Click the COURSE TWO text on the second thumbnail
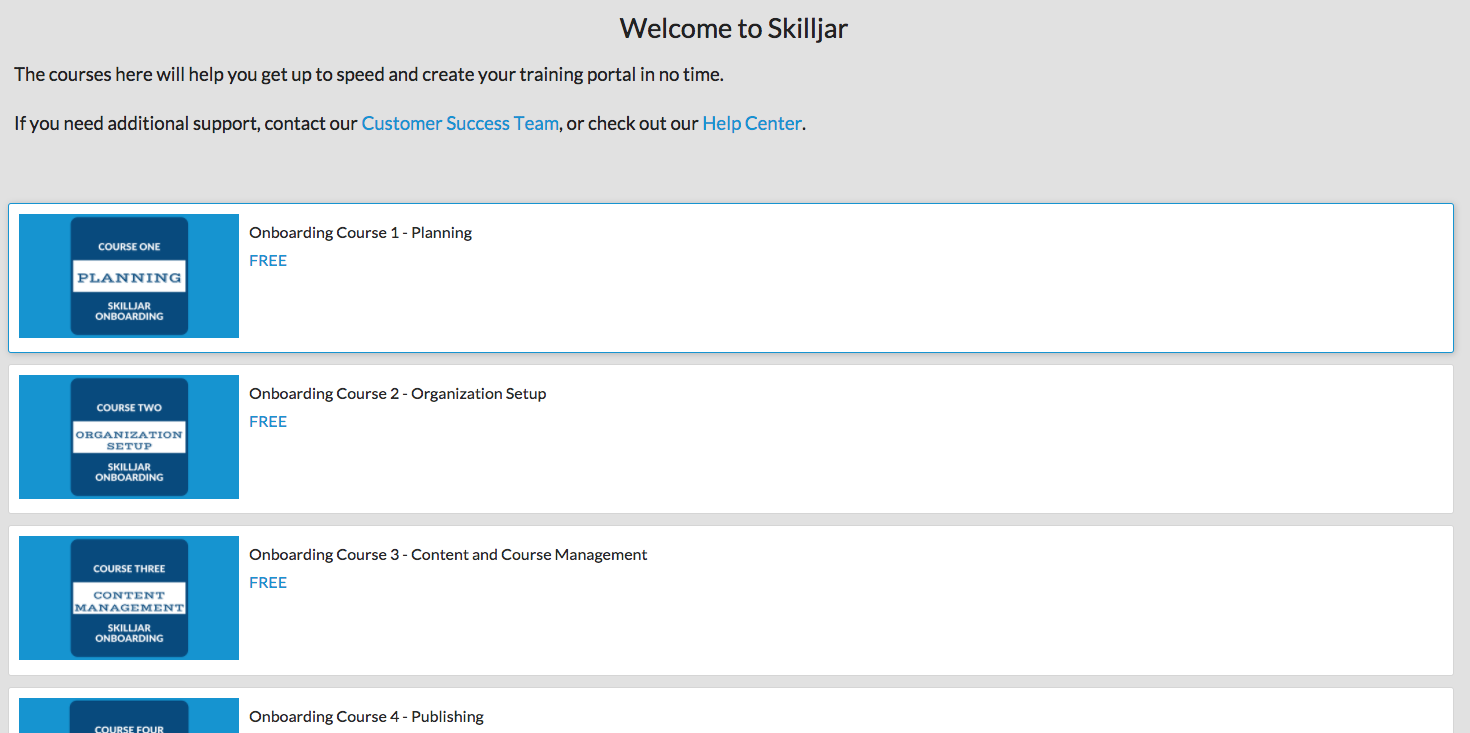The height and width of the screenshot is (733, 1470). pos(129,408)
